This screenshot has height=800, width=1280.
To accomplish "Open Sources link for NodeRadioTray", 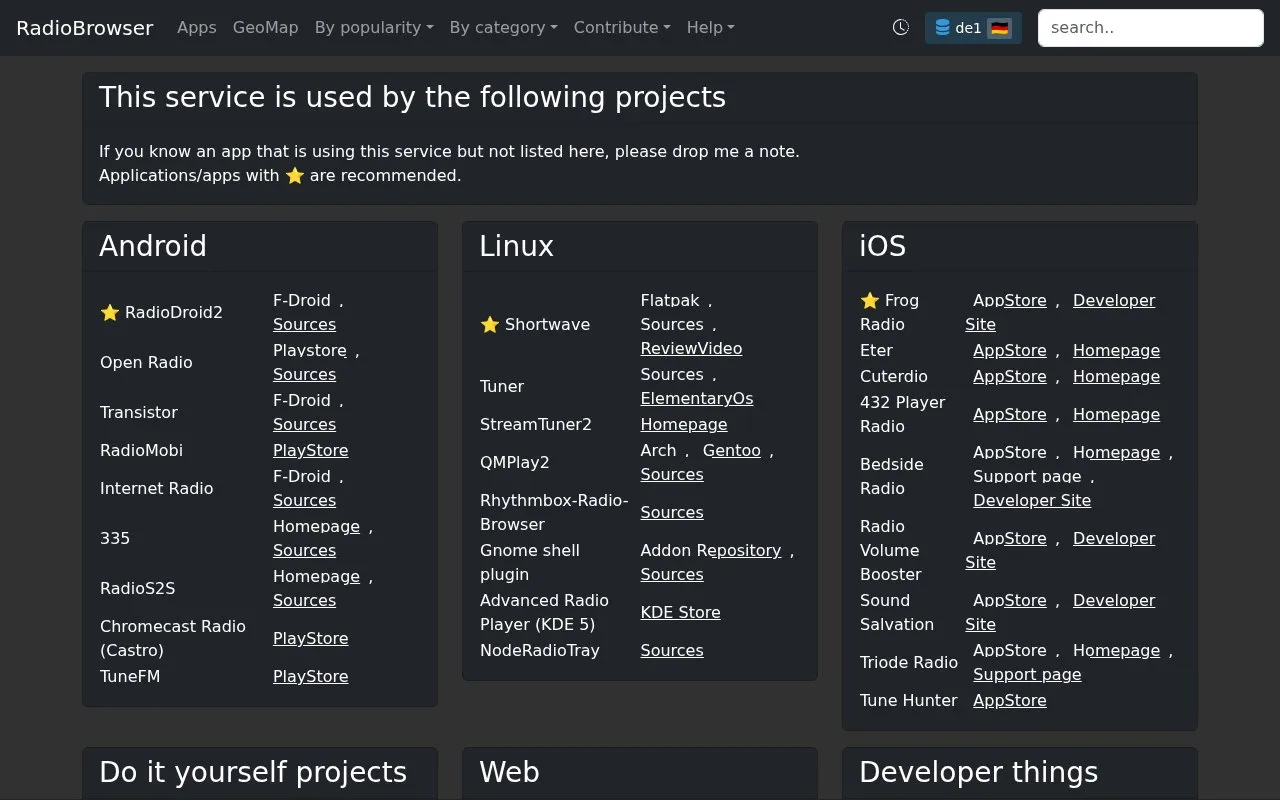I will (672, 651).
